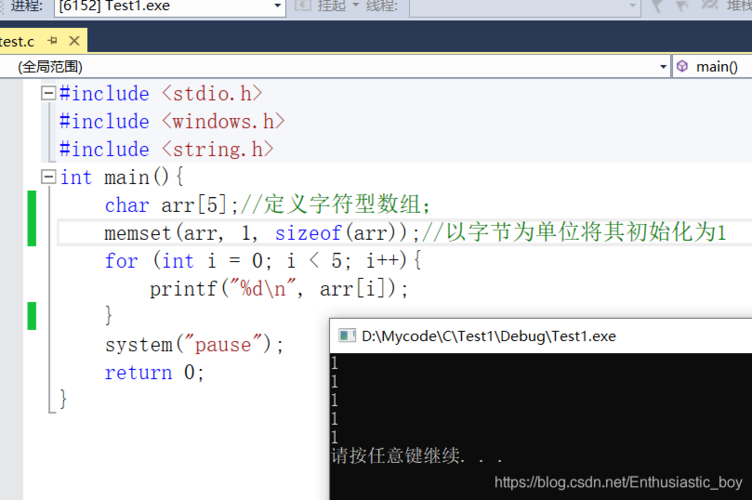
Task: Collapse the #include block
Action: (48, 93)
